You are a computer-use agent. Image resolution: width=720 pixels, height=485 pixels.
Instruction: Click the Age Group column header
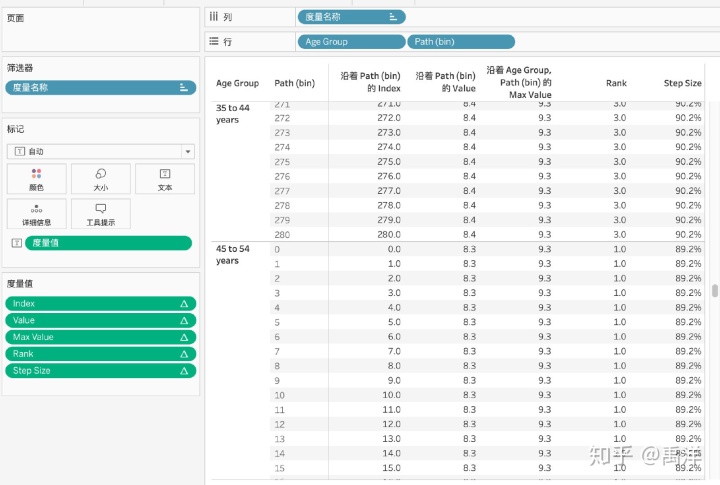coord(238,83)
